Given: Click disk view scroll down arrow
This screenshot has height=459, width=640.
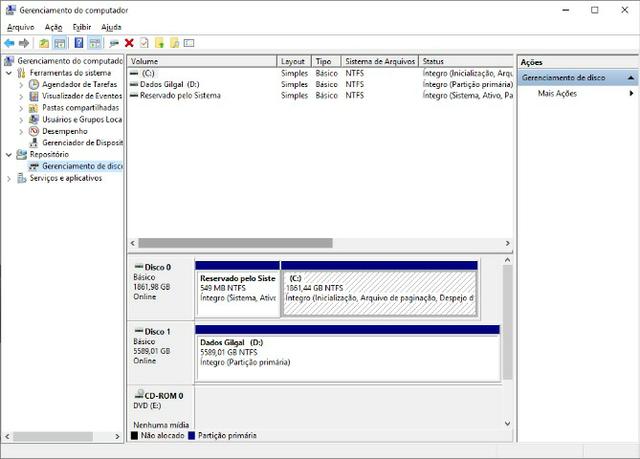Looking at the screenshot, I should 507,424.
